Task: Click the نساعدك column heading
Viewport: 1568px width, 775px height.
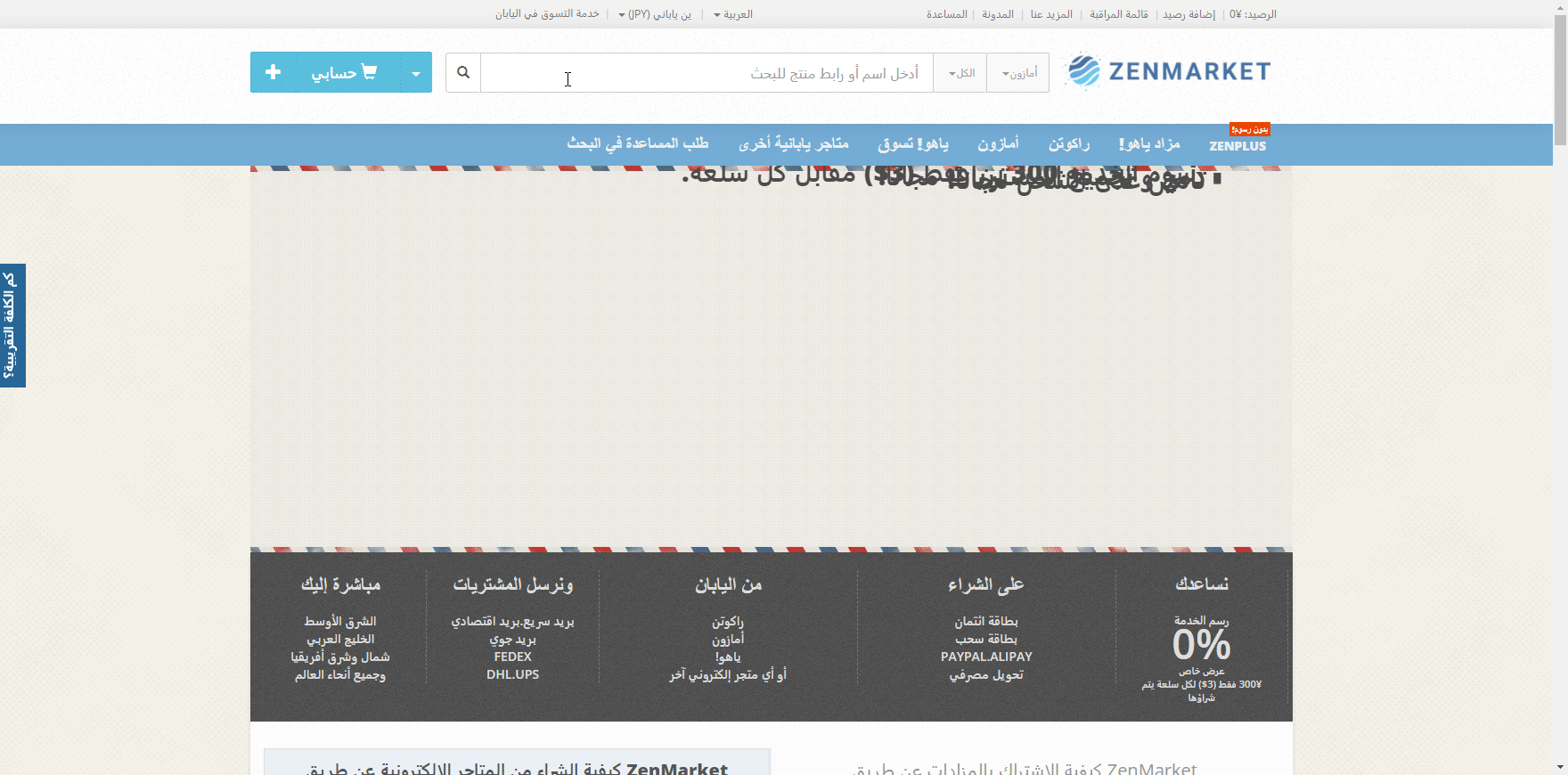Action: (x=1202, y=584)
